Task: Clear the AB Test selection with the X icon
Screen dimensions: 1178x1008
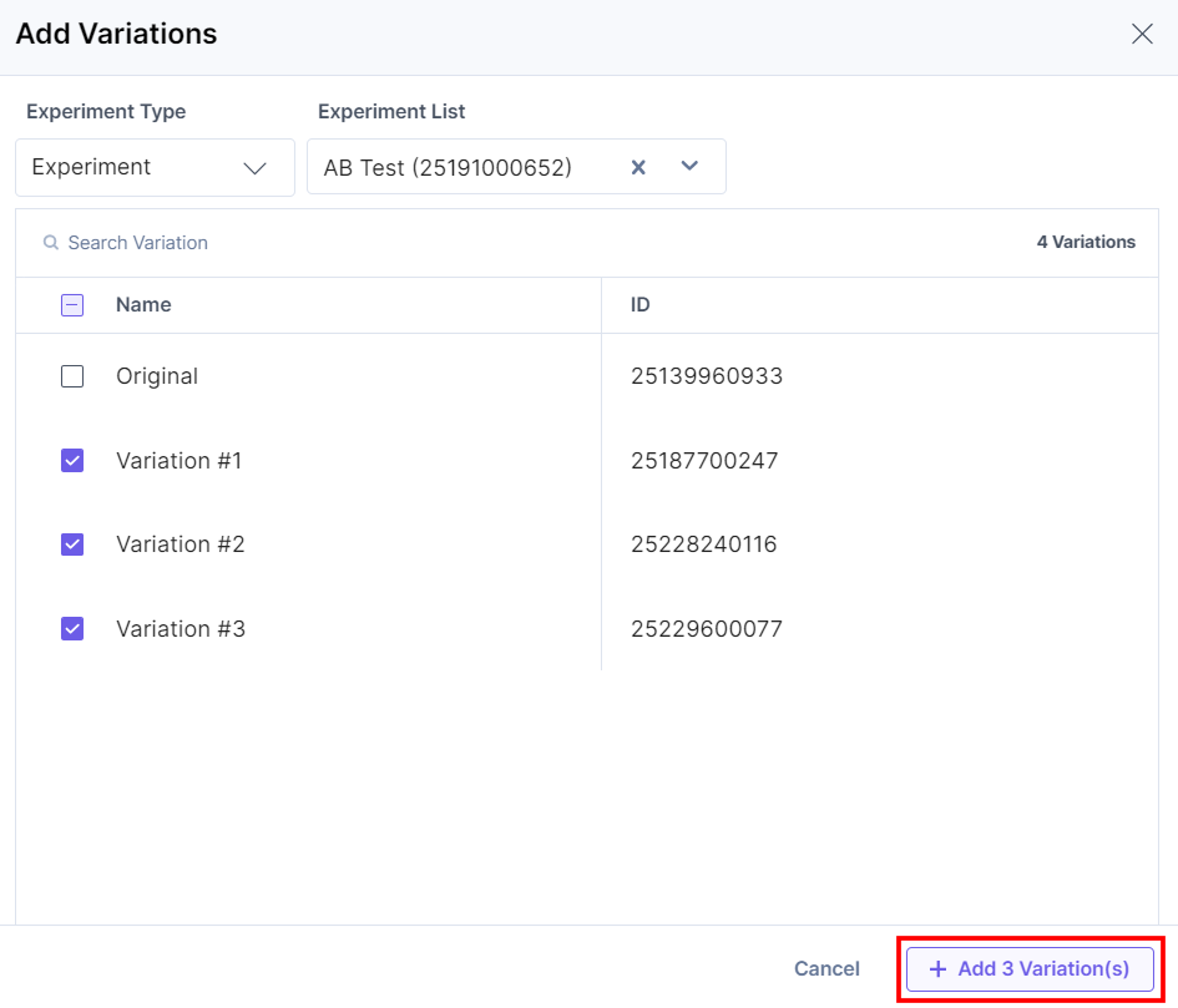Action: [x=638, y=167]
